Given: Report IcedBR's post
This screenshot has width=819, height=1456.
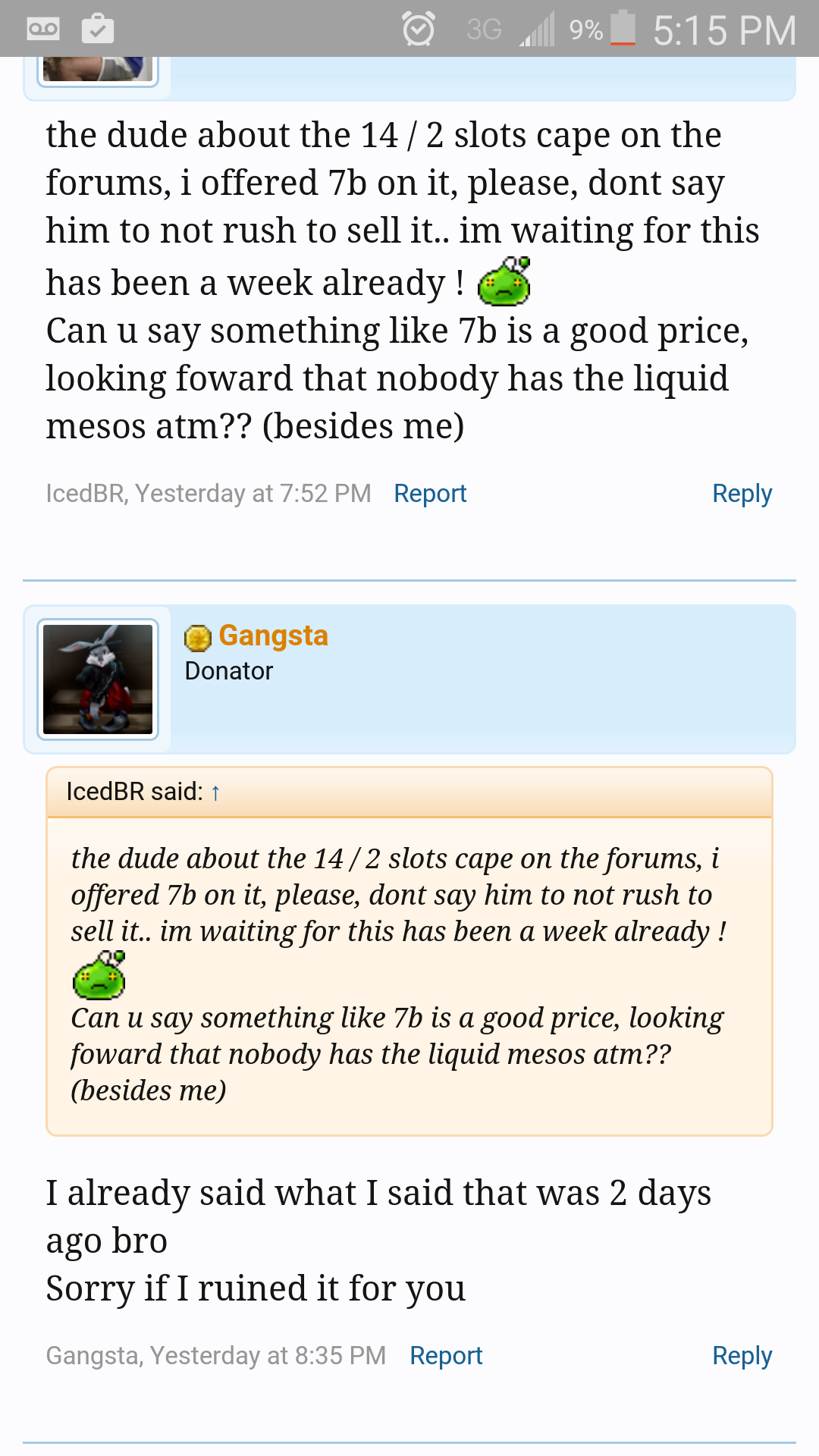Looking at the screenshot, I should [x=430, y=494].
